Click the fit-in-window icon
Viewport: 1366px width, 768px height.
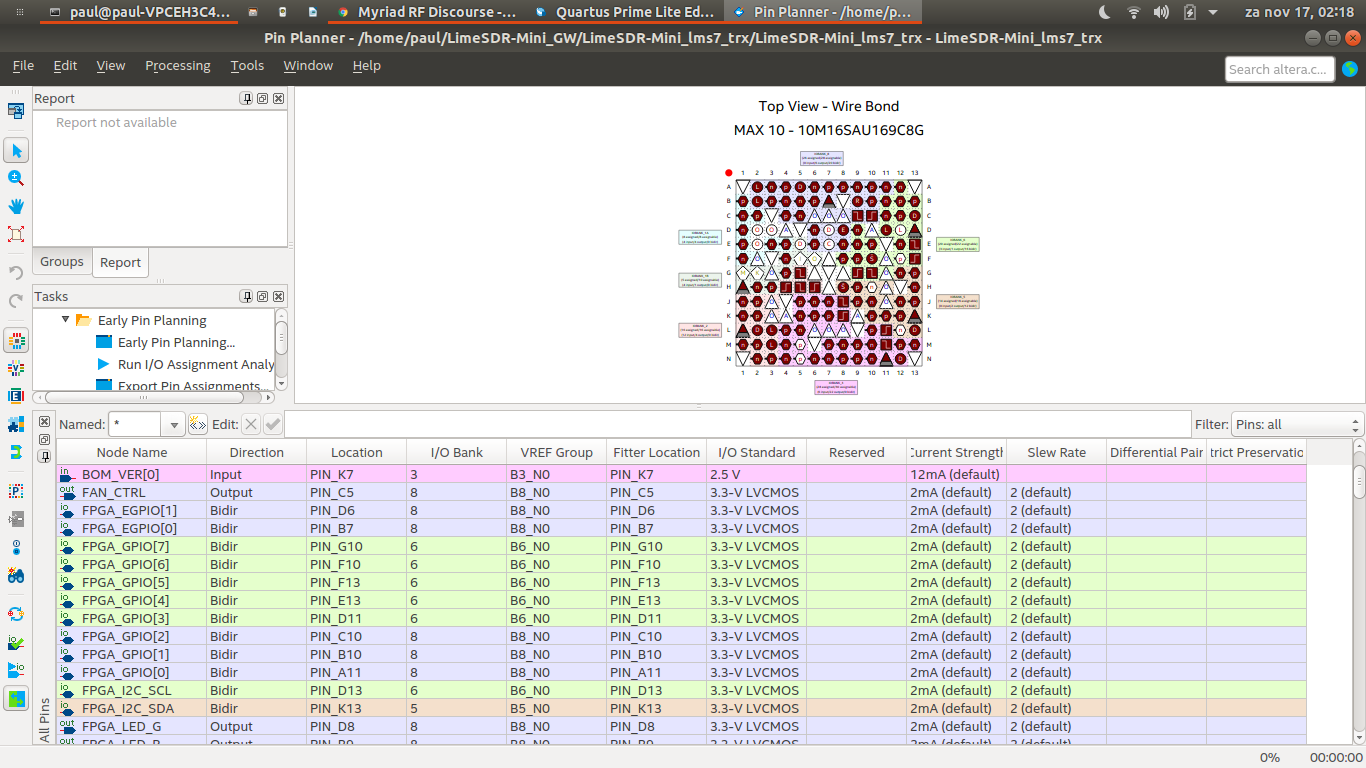pos(16,234)
